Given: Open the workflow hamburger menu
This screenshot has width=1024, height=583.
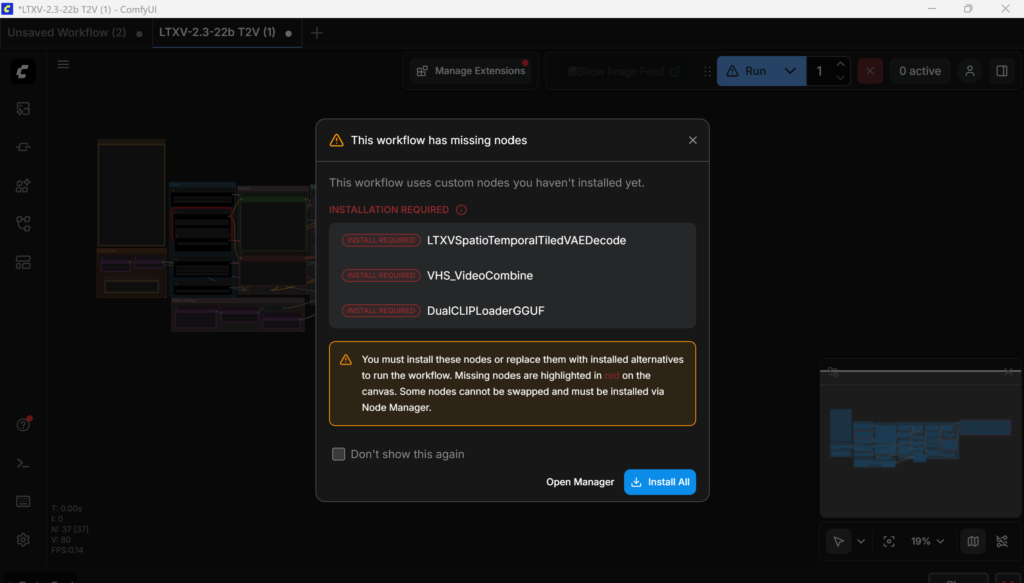Looking at the screenshot, I should click(63, 63).
